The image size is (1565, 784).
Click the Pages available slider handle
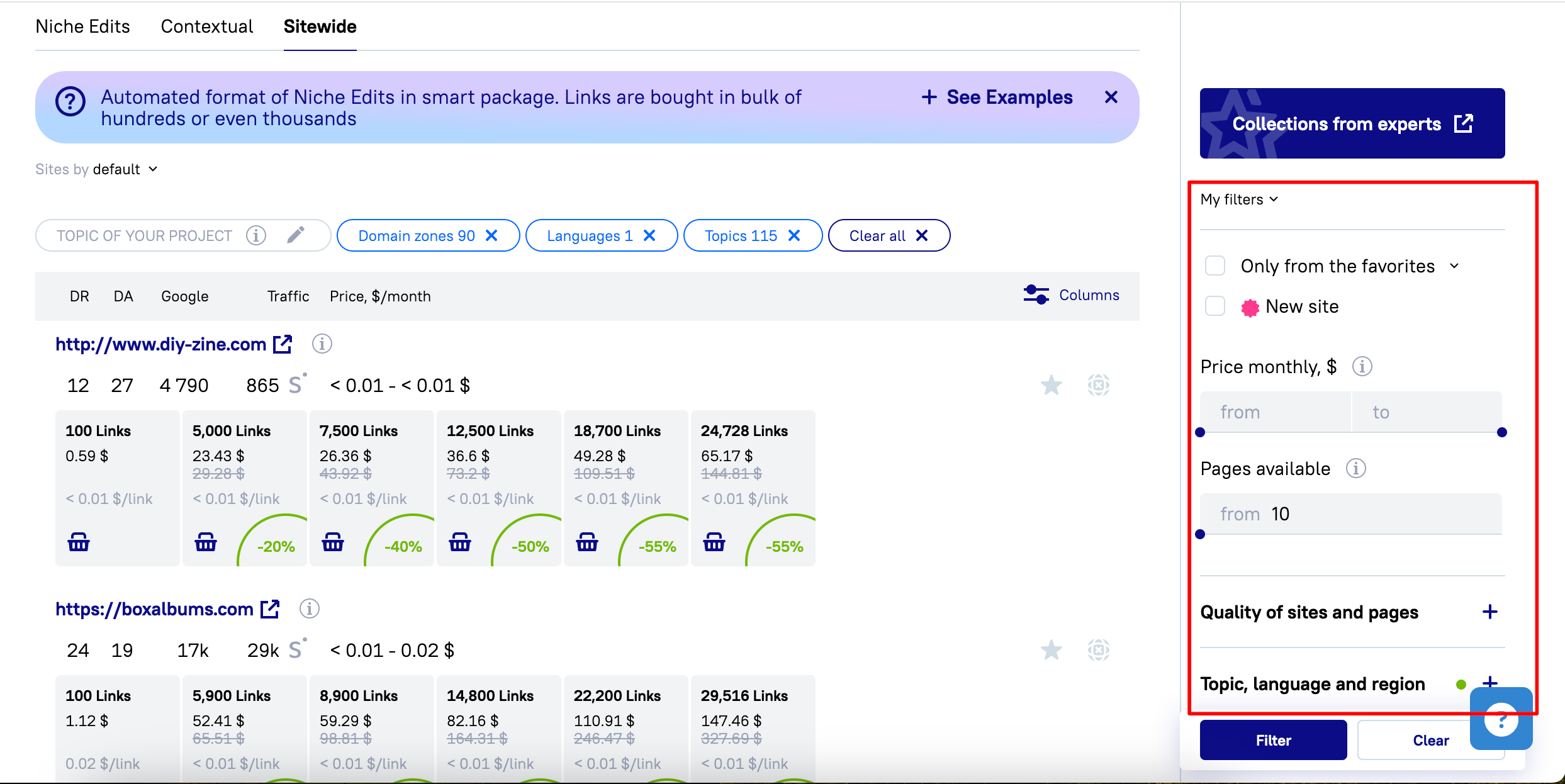(x=1200, y=534)
